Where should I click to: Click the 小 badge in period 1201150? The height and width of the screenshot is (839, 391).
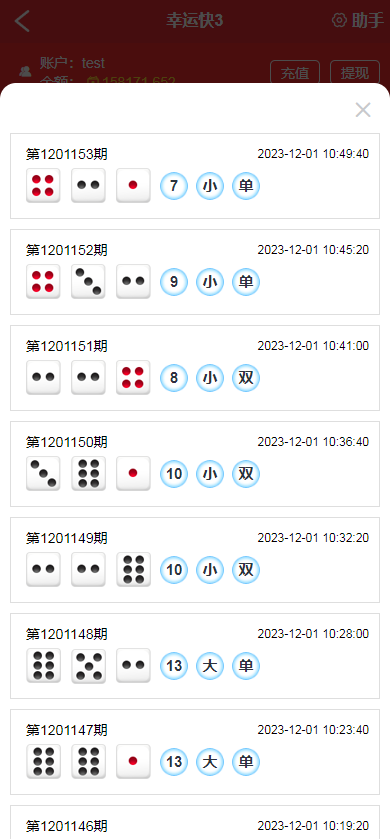tap(210, 474)
